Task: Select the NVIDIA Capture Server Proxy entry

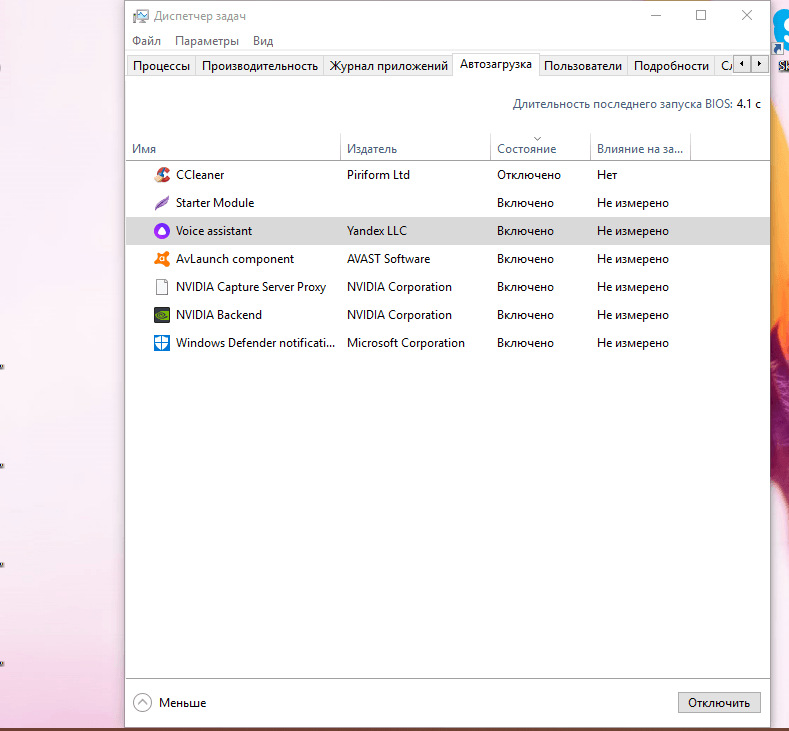Action: (251, 287)
